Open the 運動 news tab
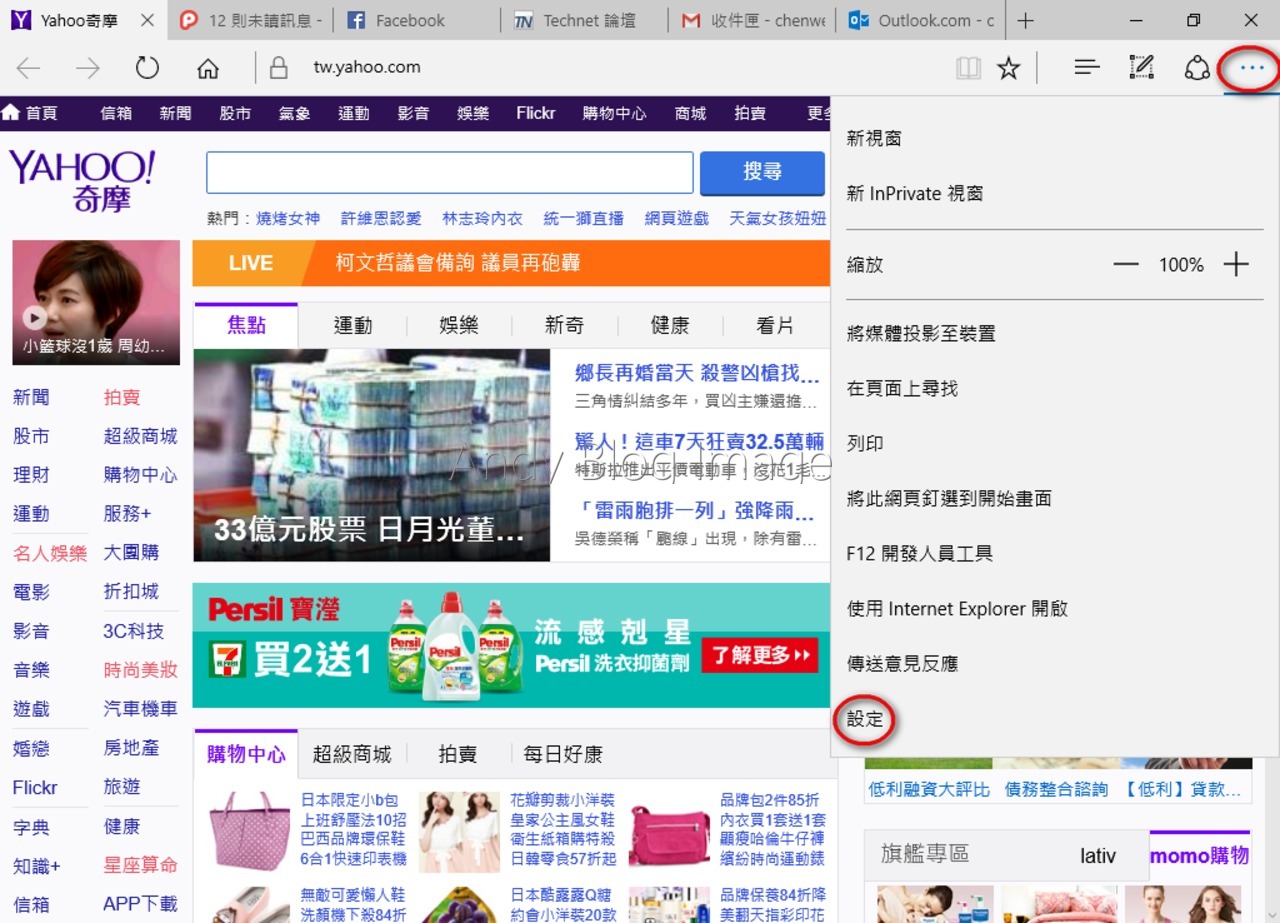The height and width of the screenshot is (923, 1280). [353, 325]
